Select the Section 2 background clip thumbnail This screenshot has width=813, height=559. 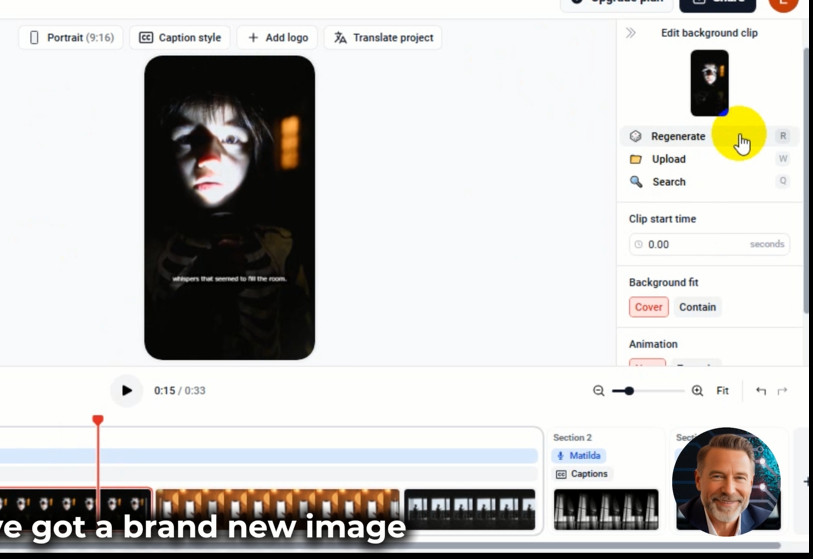click(x=606, y=509)
